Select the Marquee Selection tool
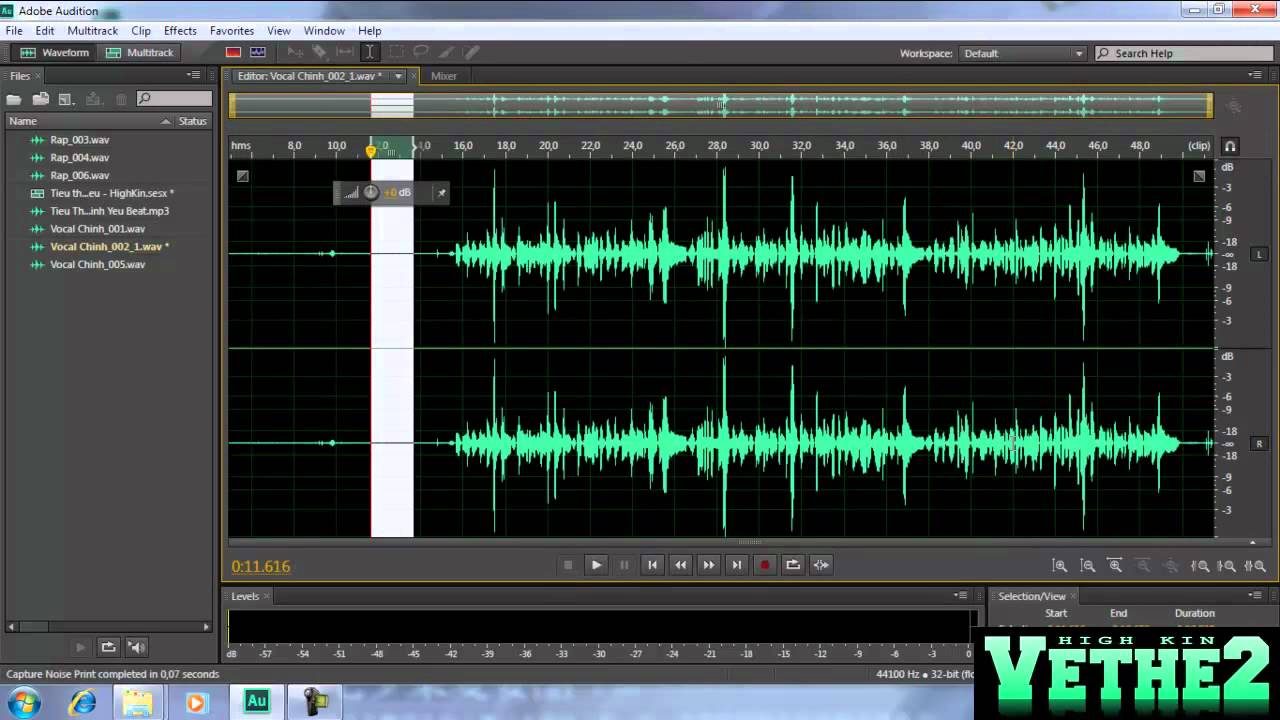Viewport: 1280px width, 720px height. tap(396, 52)
